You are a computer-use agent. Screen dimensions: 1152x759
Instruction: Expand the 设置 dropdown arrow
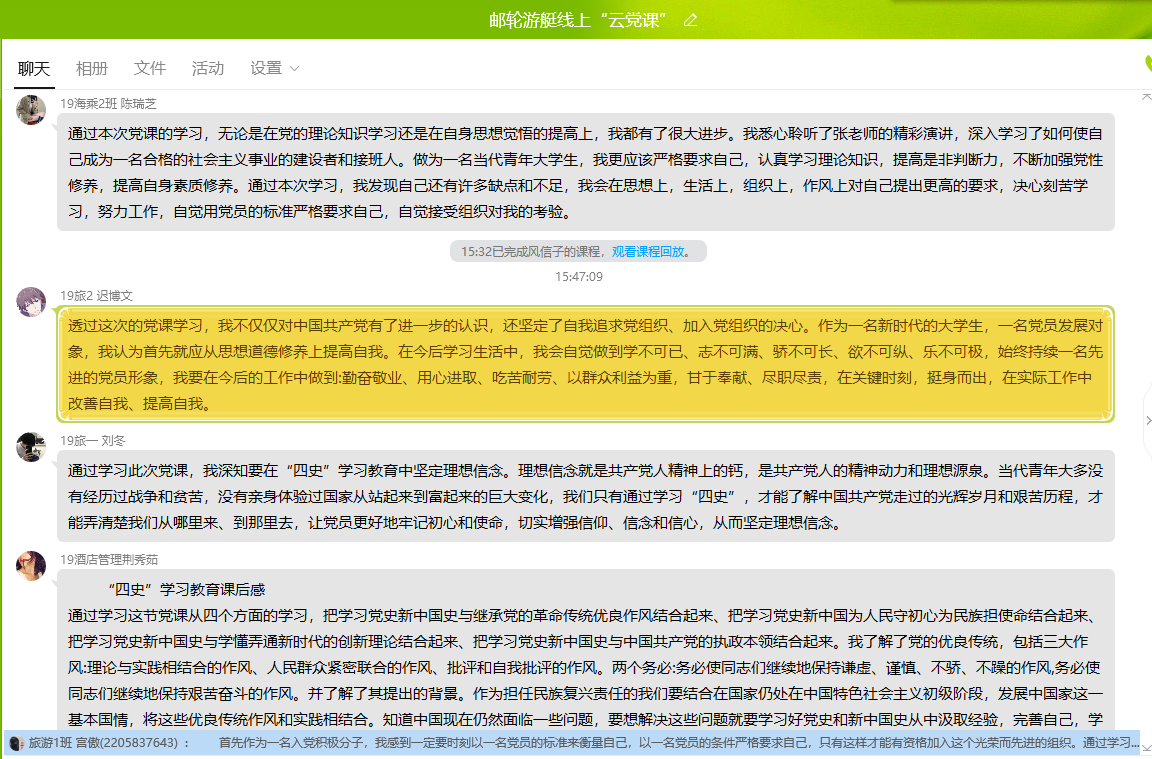pos(295,68)
